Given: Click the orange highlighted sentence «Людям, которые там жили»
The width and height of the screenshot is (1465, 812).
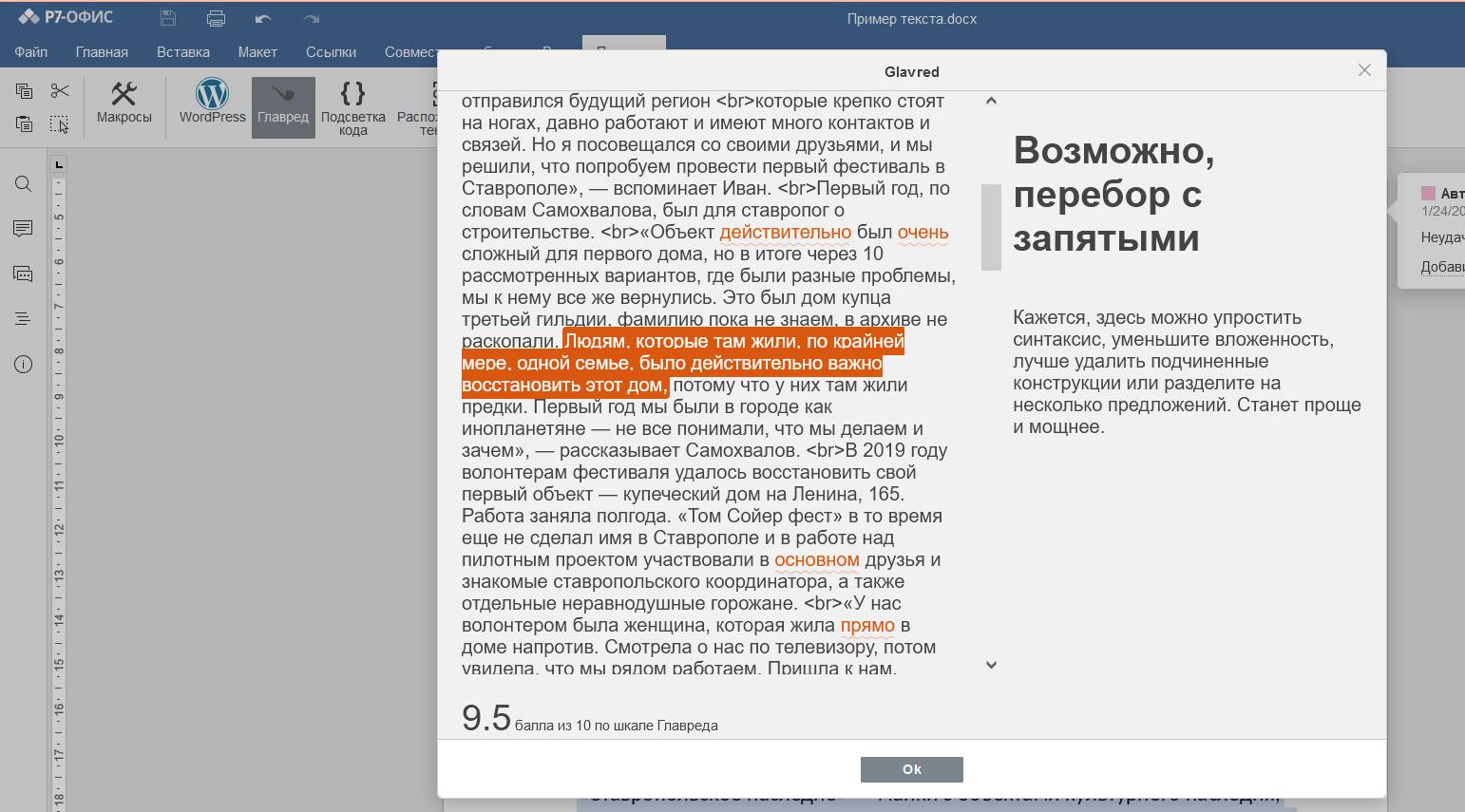Looking at the screenshot, I should [x=682, y=363].
